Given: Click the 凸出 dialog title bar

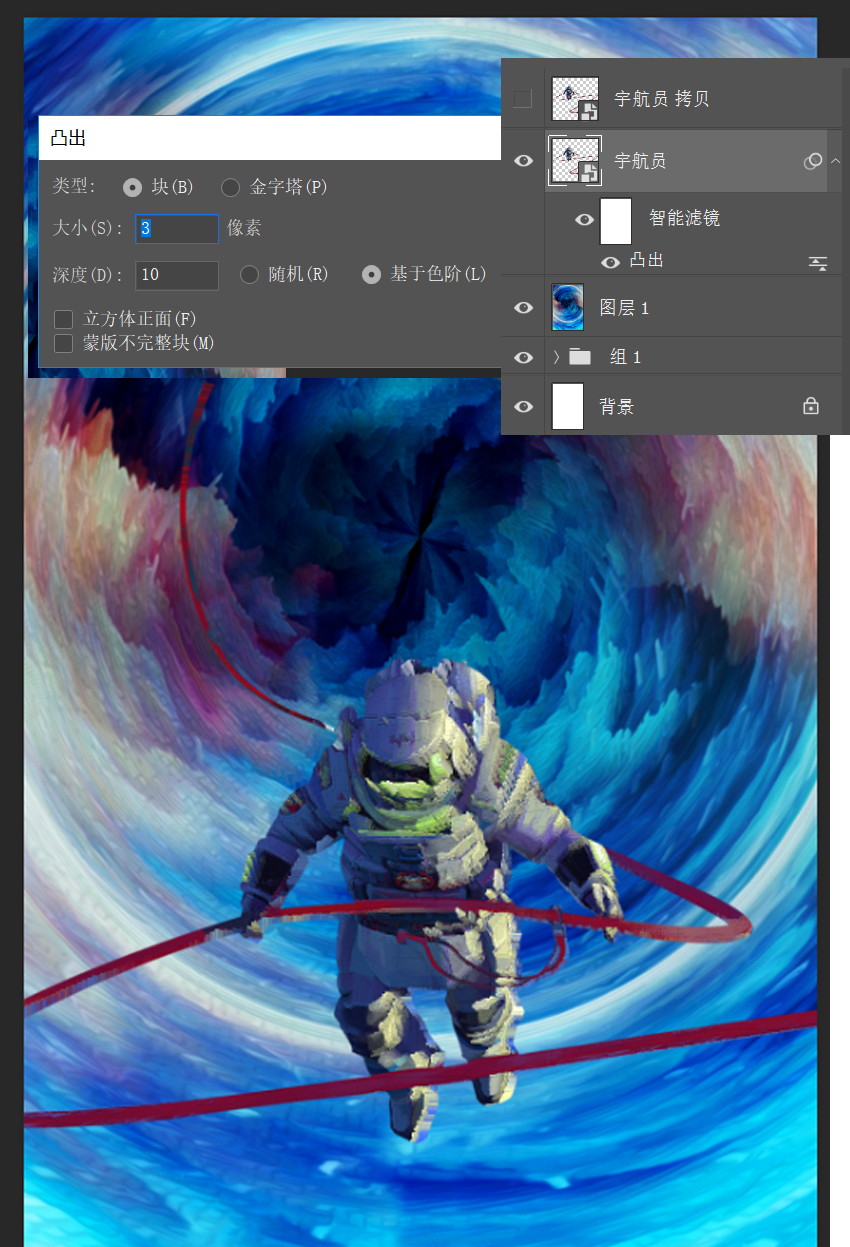Looking at the screenshot, I should tap(269, 138).
